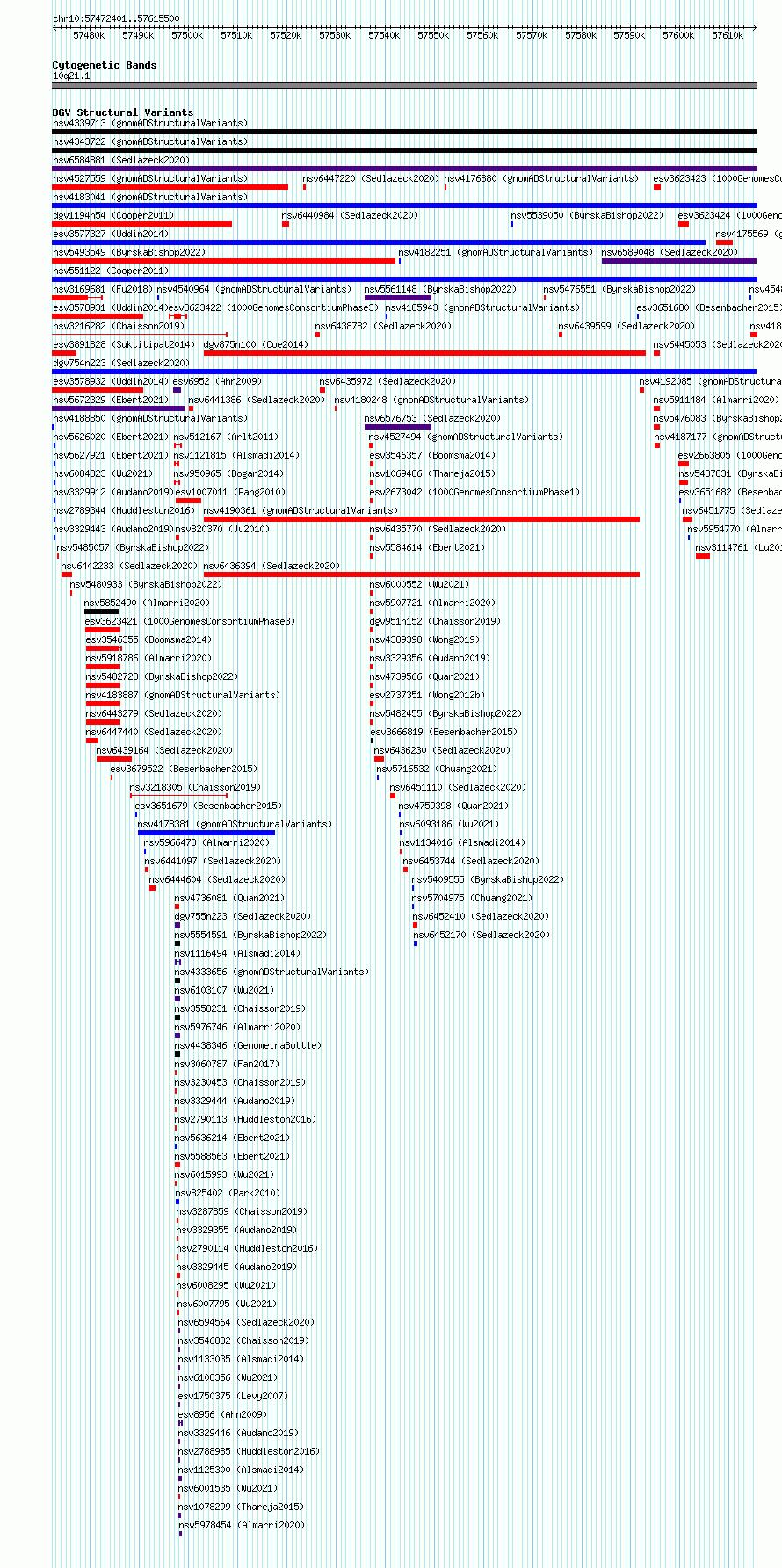Screen dimensions: 782x1568
Task: Click nsv4178381 gnomAD variant label
Action: pyautogui.click(x=235, y=824)
